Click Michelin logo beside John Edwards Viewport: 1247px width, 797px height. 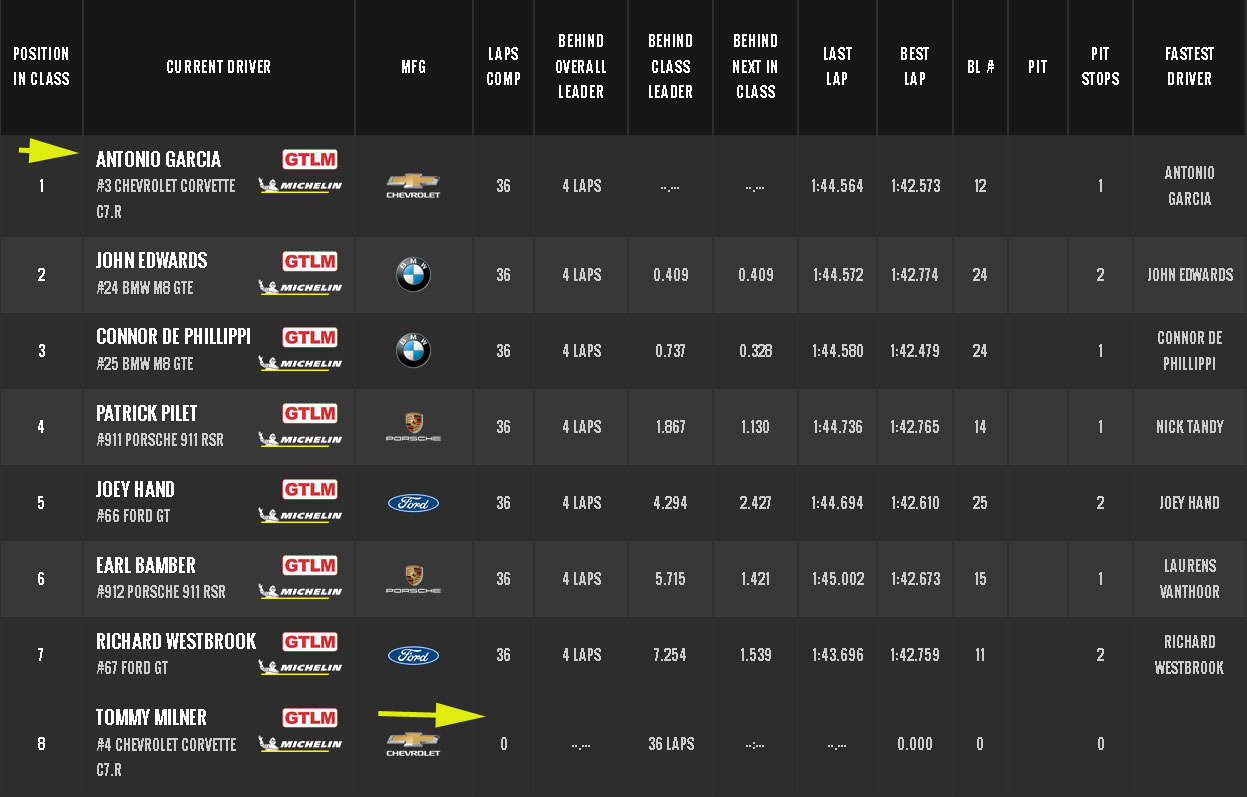point(300,287)
